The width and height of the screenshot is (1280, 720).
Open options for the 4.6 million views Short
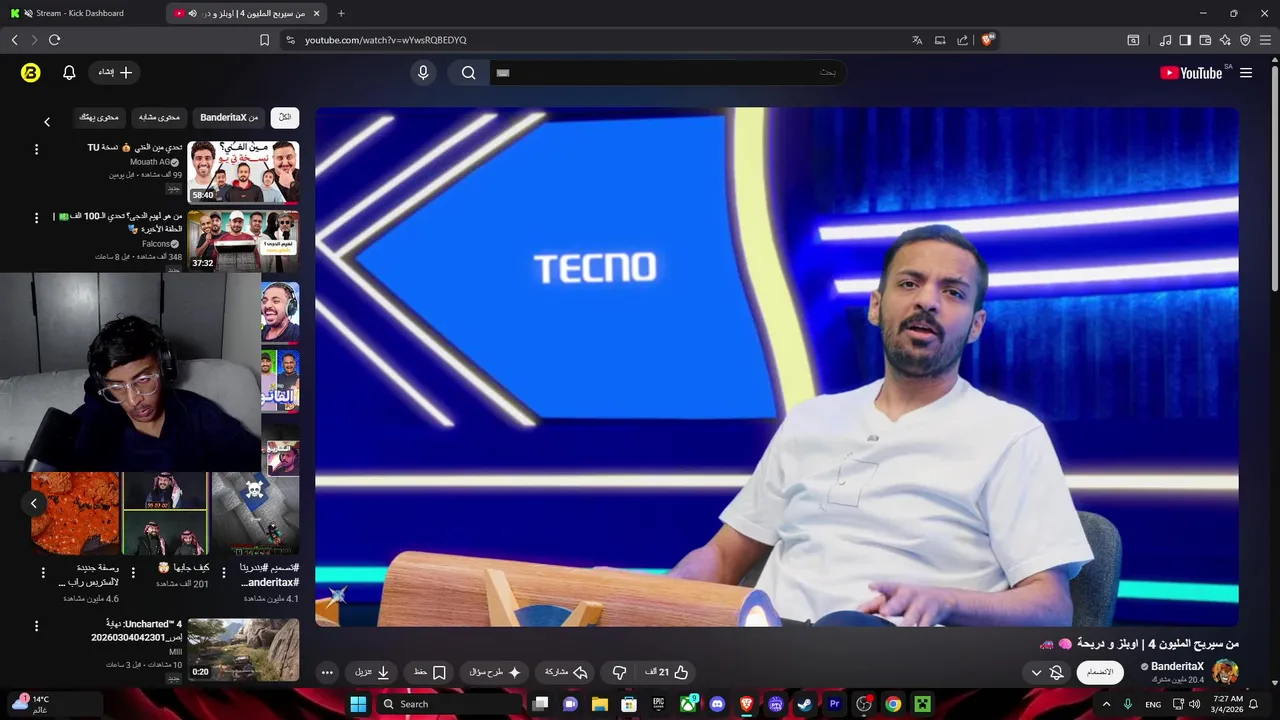(x=43, y=573)
